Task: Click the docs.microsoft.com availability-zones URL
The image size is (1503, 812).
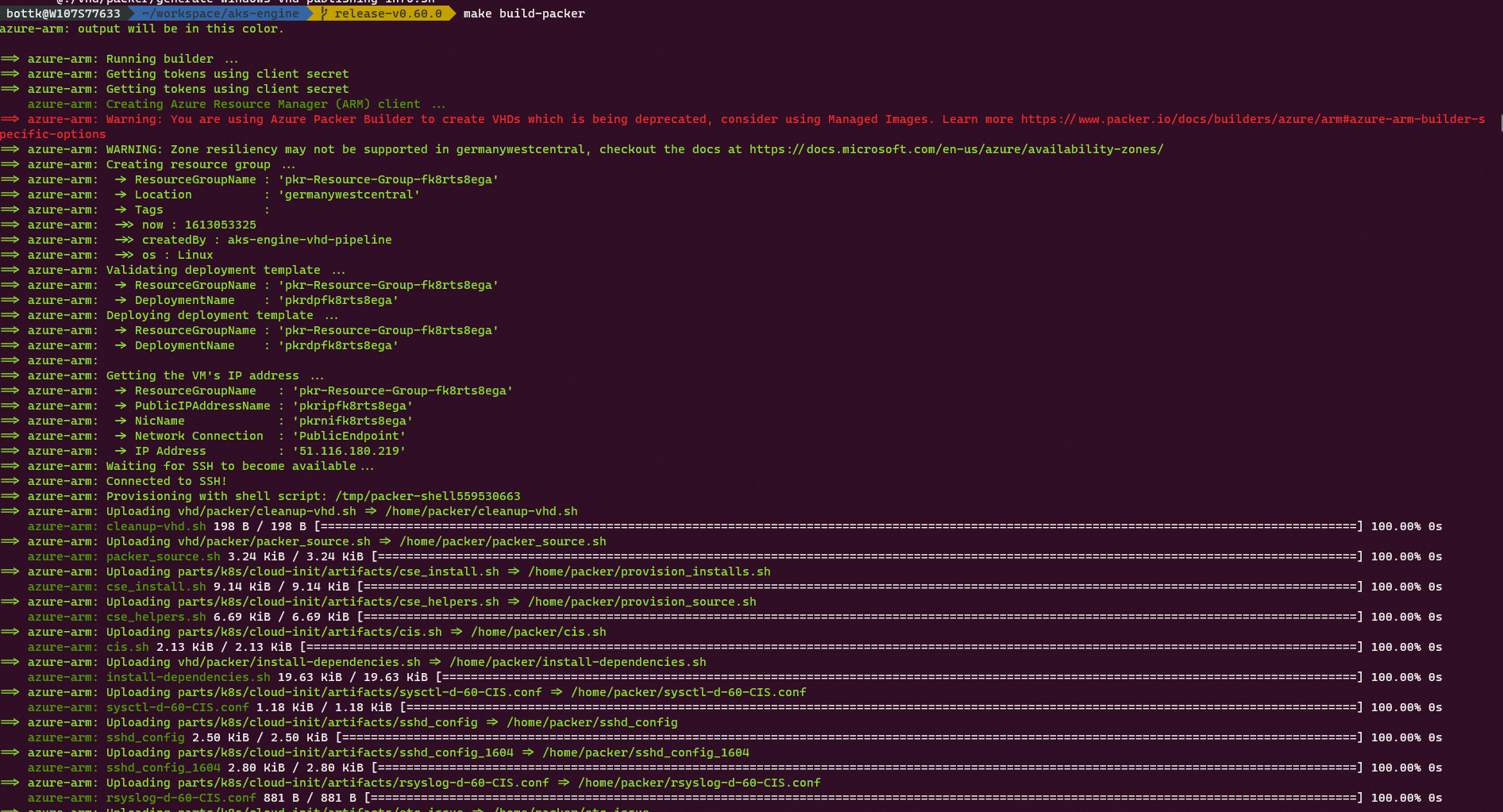Action: click(957, 149)
